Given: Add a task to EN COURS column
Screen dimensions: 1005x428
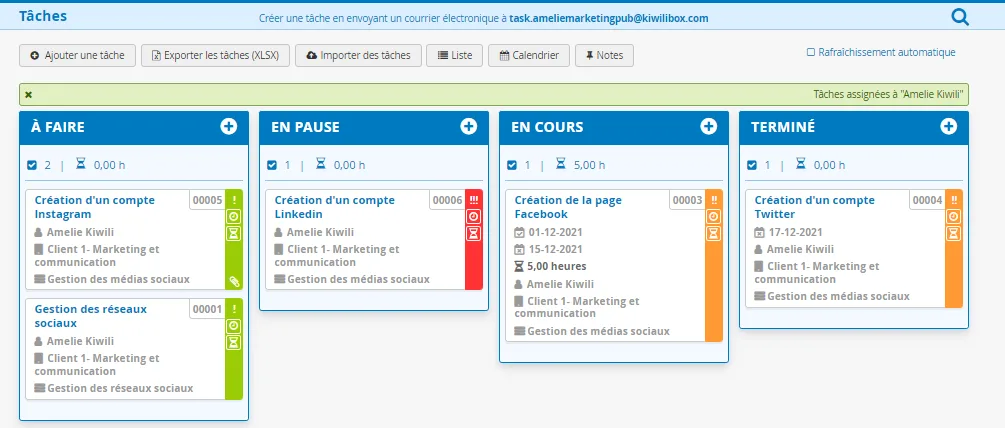Looking at the screenshot, I should coord(708,127).
